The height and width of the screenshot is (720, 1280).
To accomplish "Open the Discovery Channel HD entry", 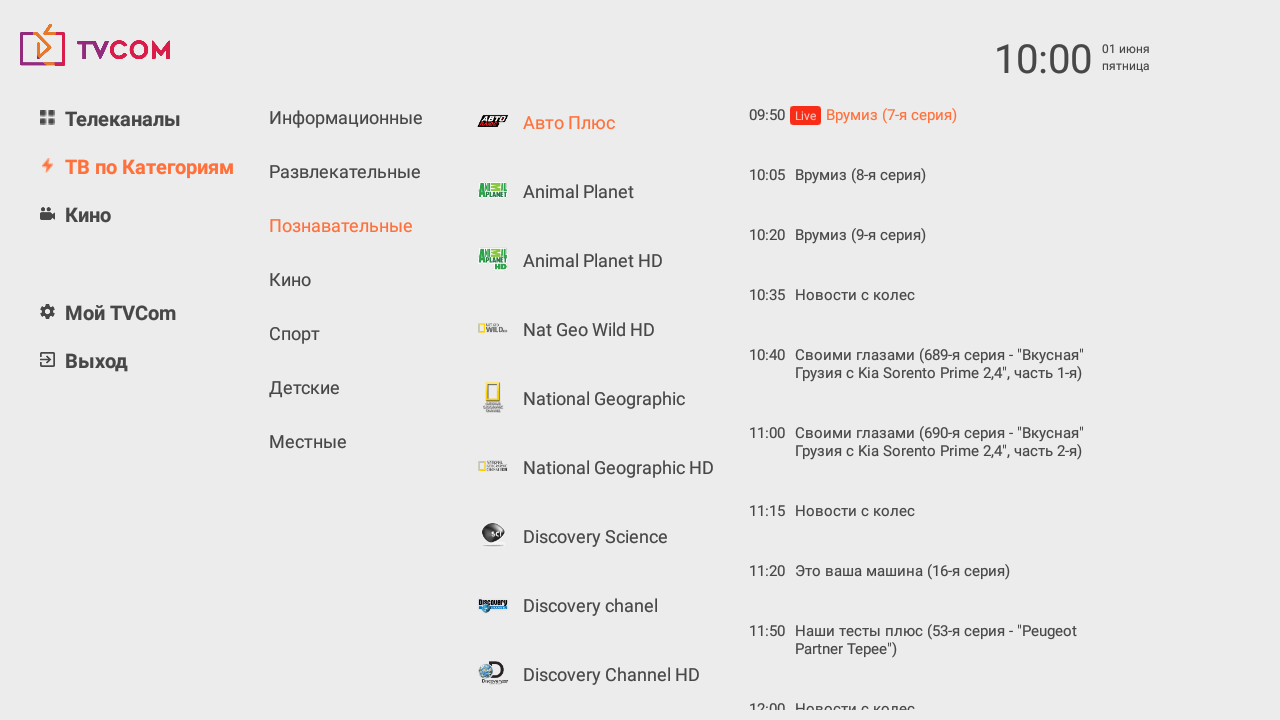I will click(611, 675).
